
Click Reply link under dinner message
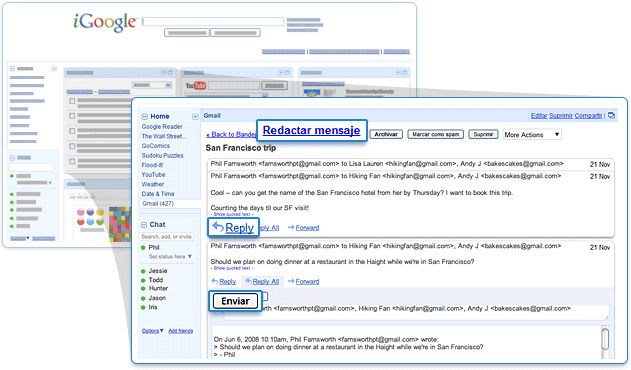227,282
